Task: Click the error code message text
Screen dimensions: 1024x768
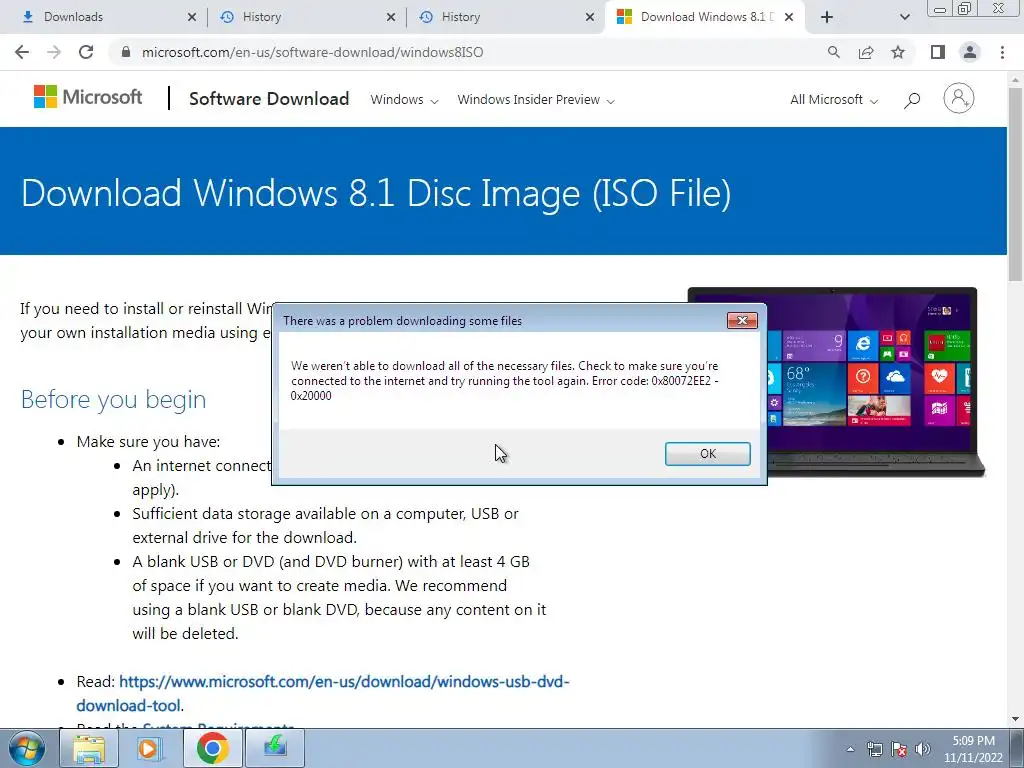Action: coord(504,381)
